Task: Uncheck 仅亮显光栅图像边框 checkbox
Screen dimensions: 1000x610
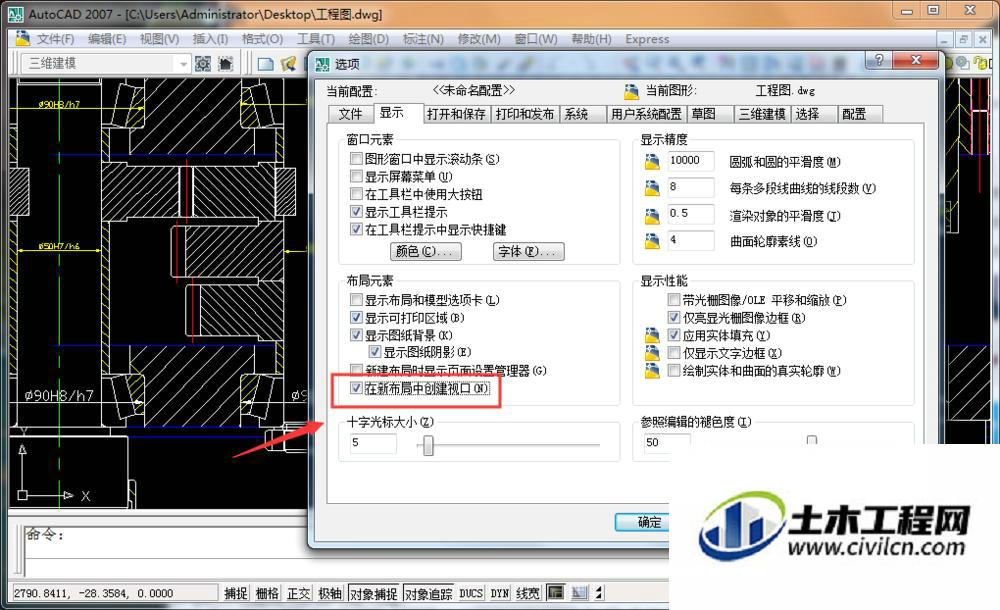Action: (x=673, y=317)
